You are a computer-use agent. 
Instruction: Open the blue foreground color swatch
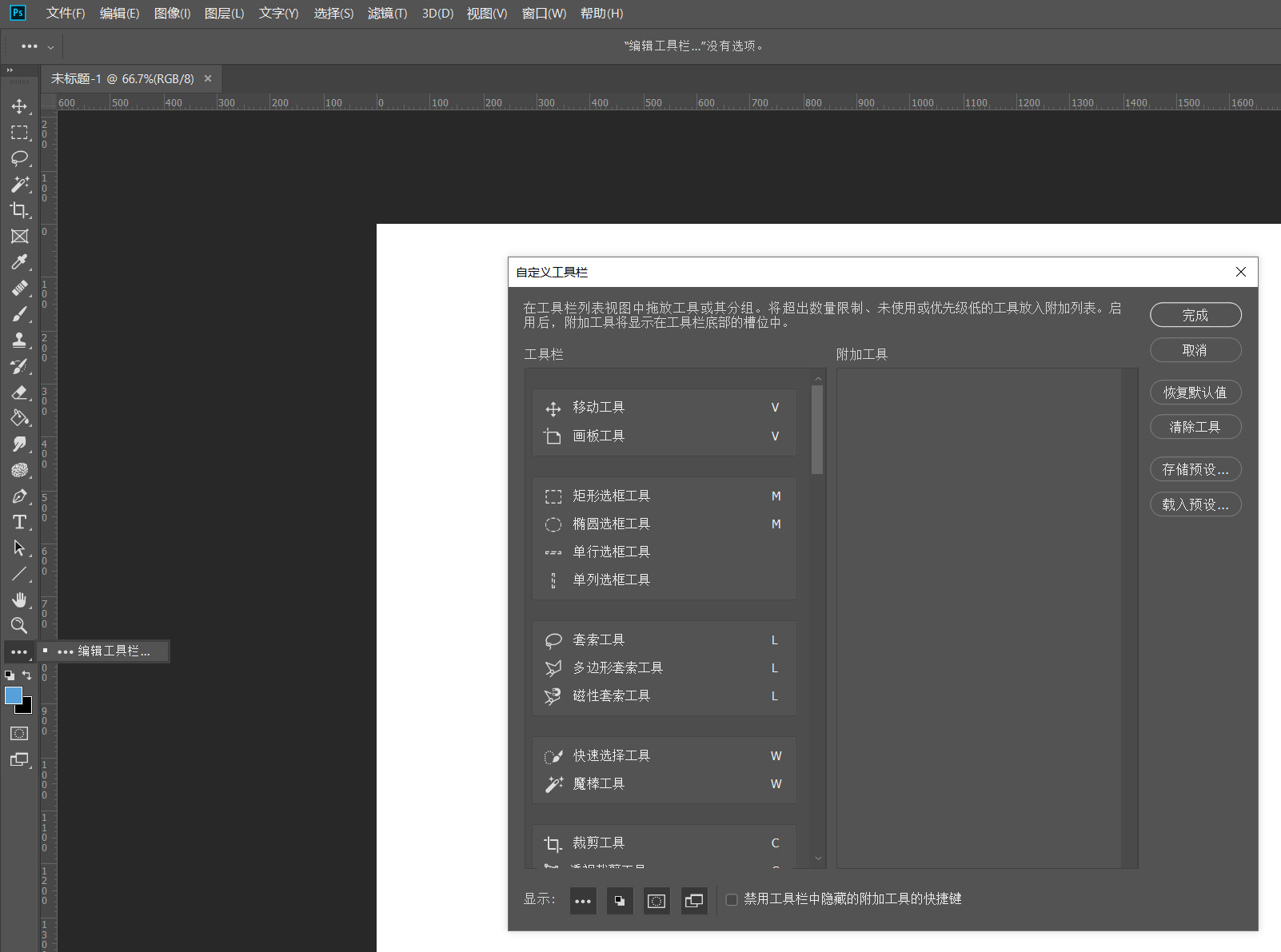tap(14, 695)
